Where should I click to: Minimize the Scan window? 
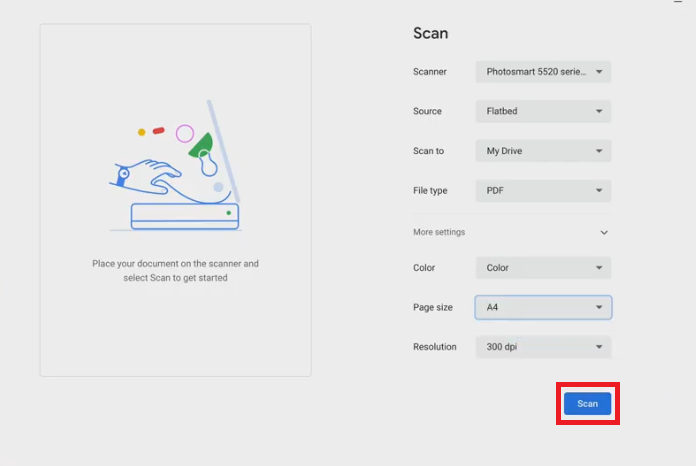[x=678, y=2]
